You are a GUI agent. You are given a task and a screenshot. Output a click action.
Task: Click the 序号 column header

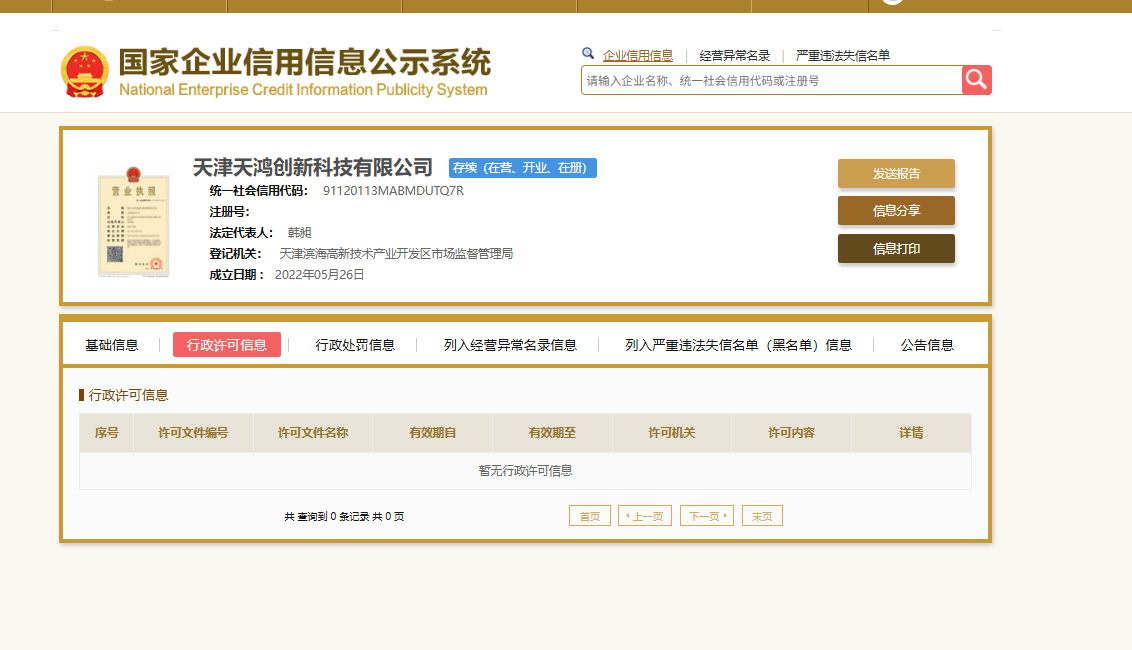coord(107,433)
